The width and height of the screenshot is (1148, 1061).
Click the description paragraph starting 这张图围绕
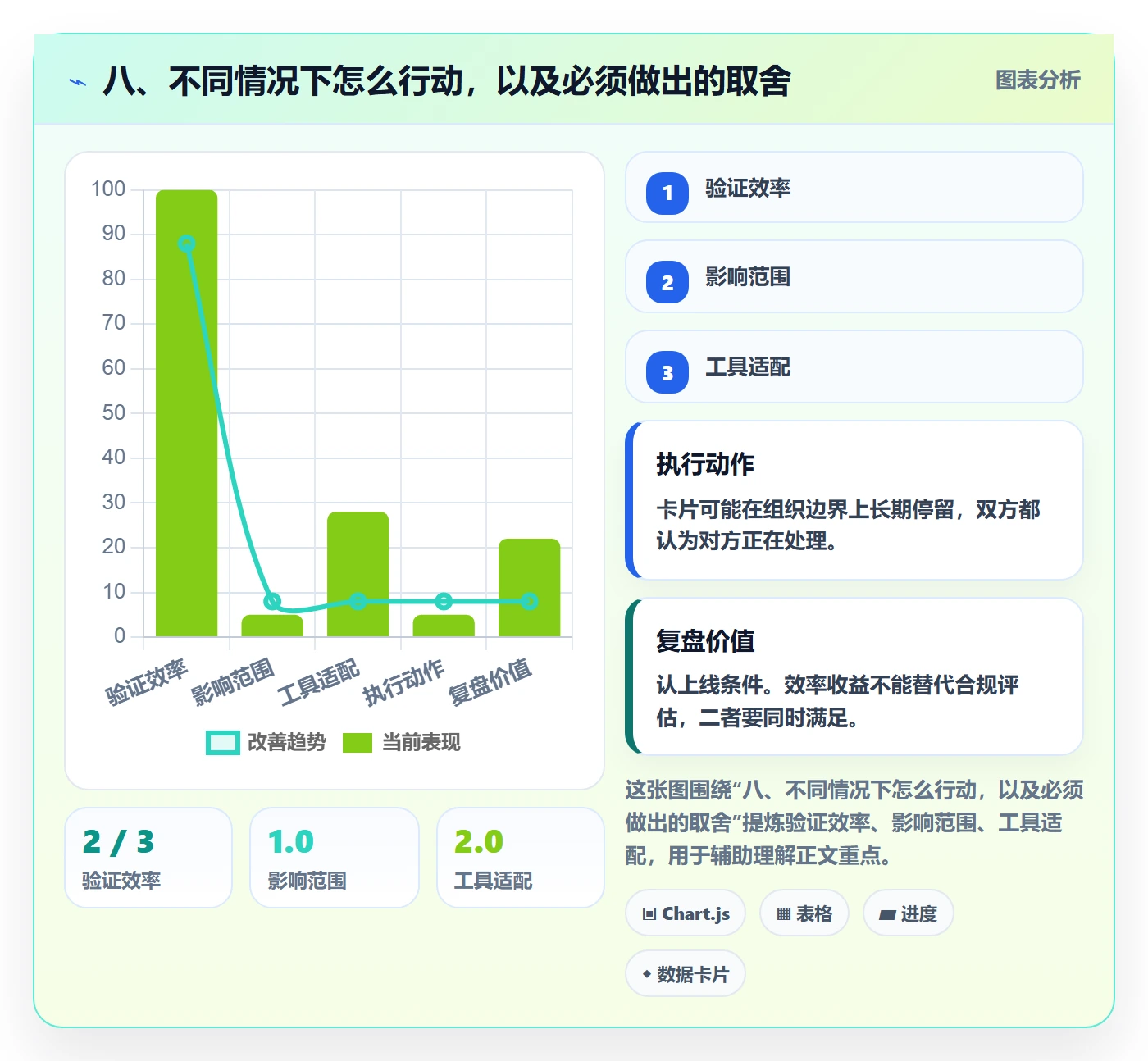pos(854,822)
